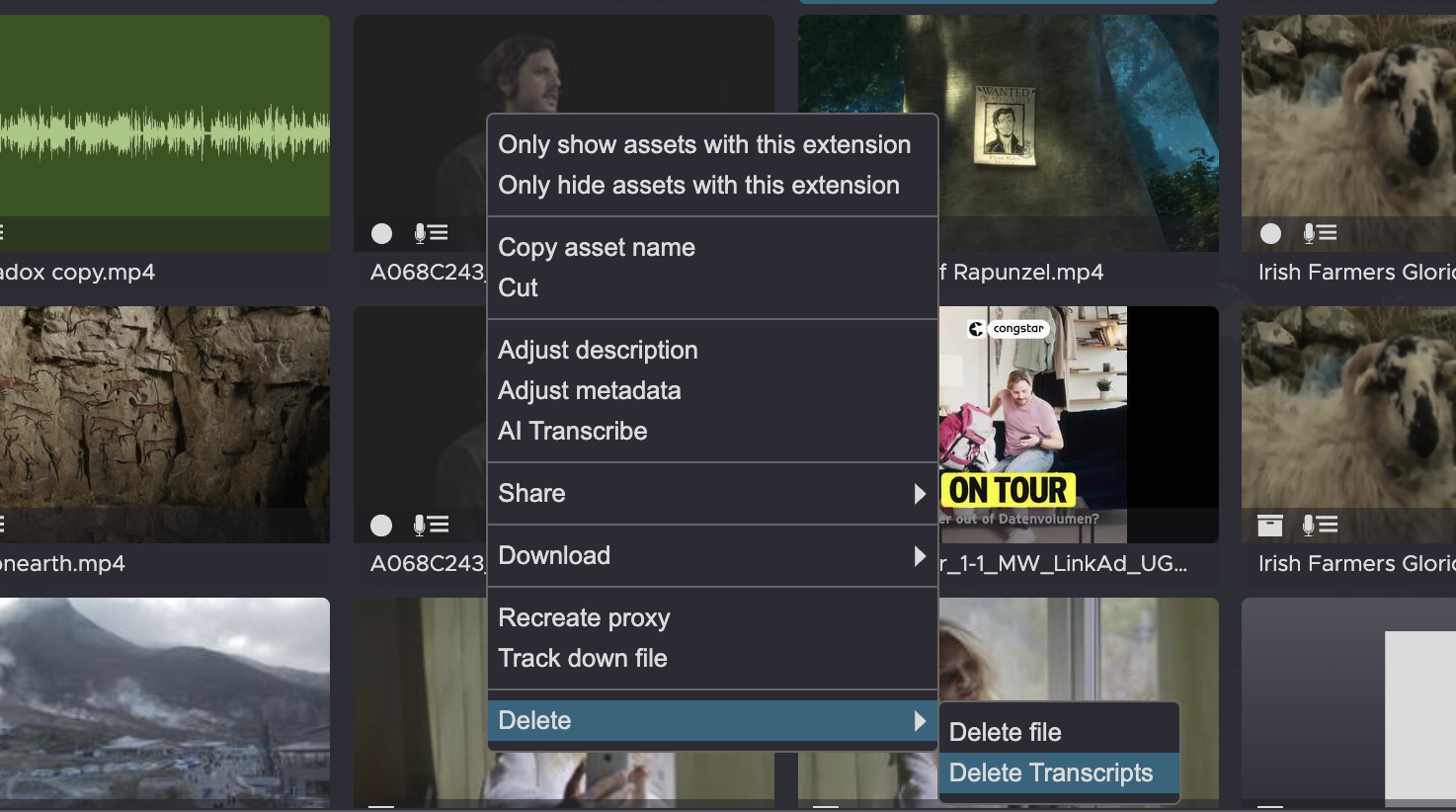Click the white circle icon on lower A068C243 clip
1456x812 pixels.
[x=381, y=526]
